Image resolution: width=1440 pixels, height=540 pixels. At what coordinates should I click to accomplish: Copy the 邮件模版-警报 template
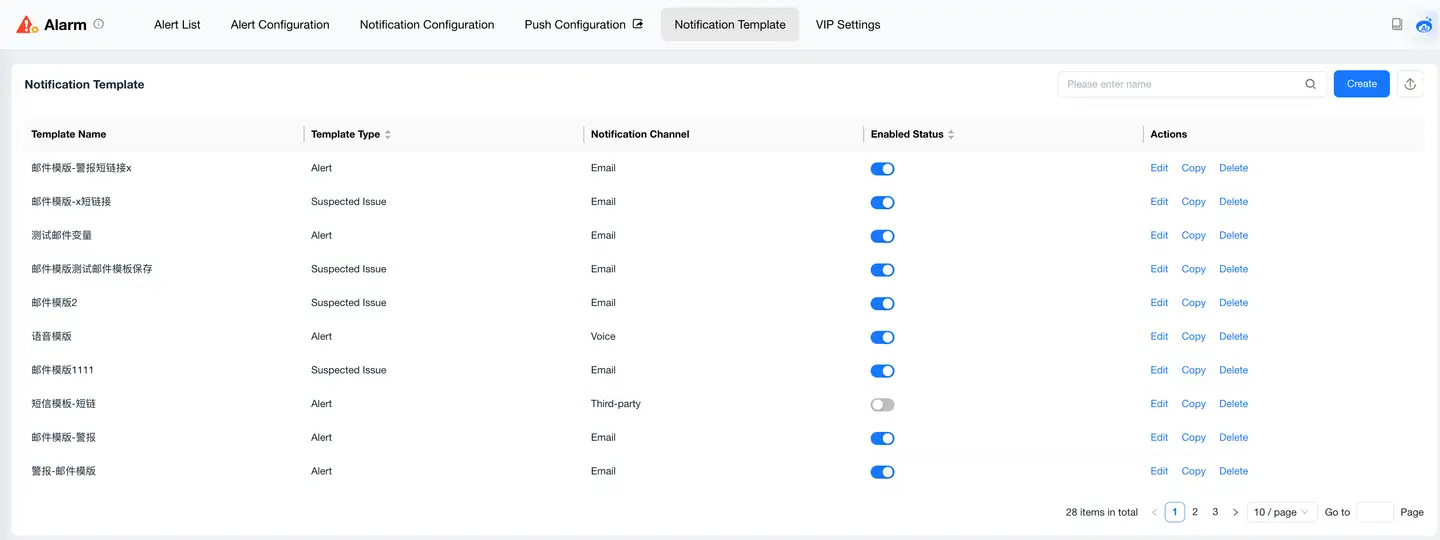tap(1194, 438)
